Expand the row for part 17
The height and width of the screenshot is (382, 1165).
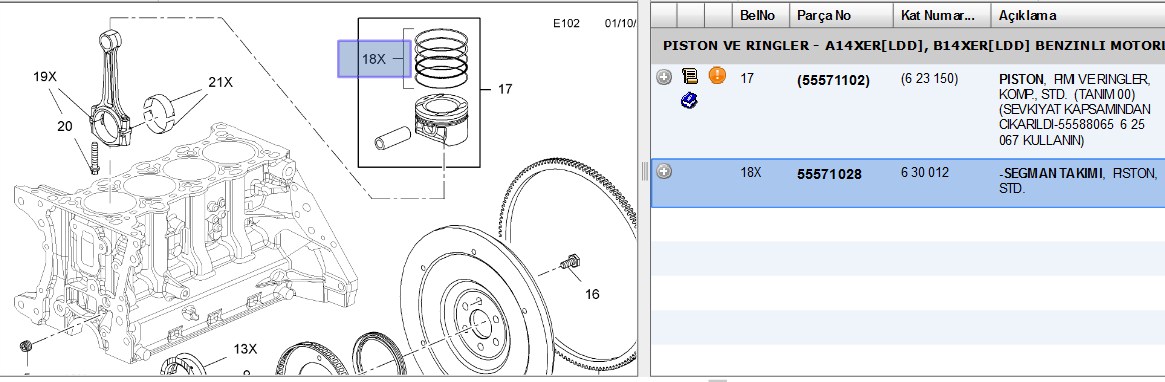pos(664,77)
